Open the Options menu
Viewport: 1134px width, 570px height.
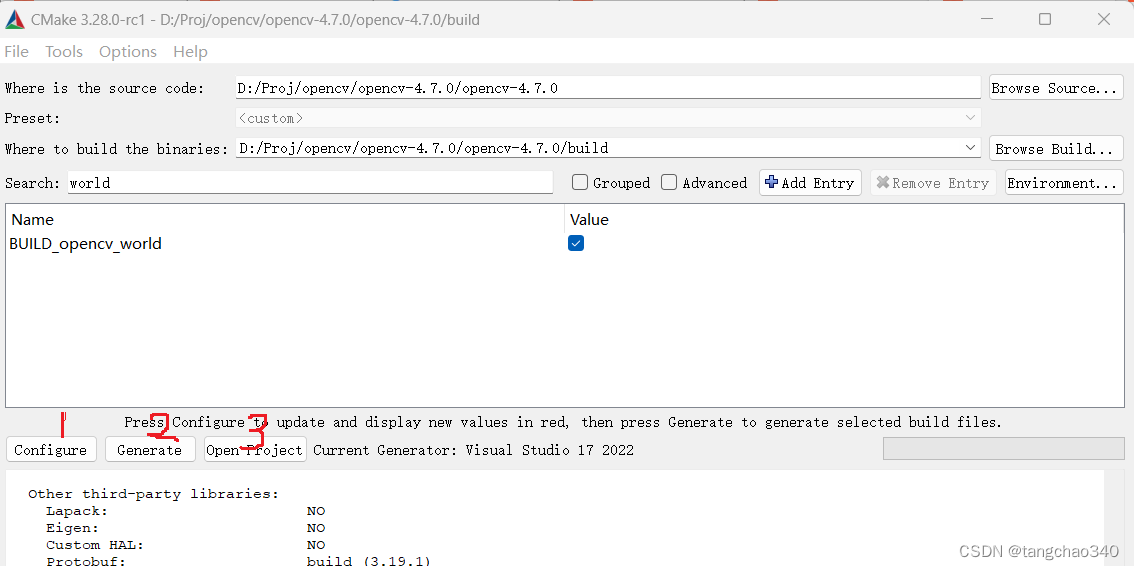128,51
